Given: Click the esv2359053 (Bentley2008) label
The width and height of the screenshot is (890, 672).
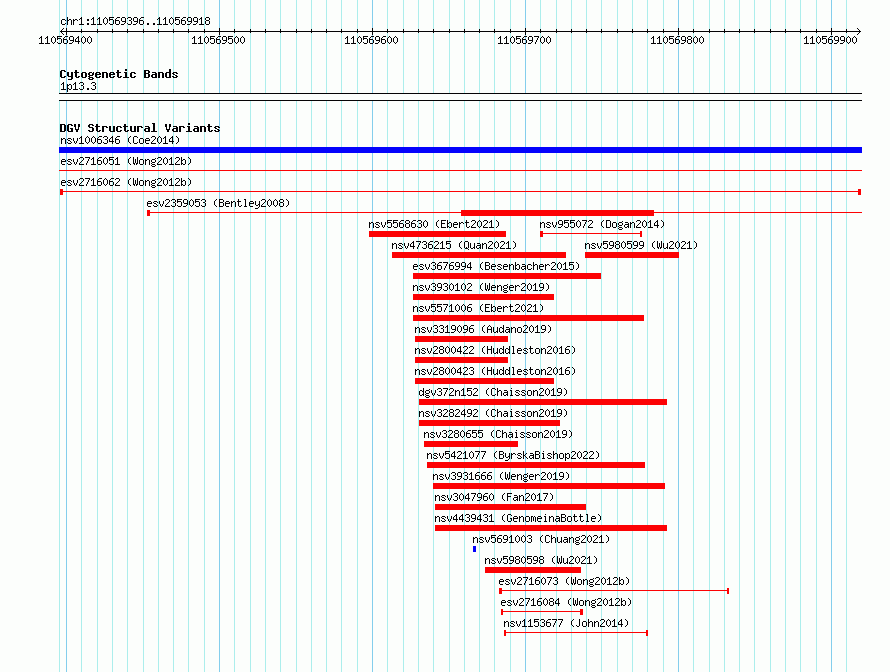Looking at the screenshot, I should click(x=218, y=203).
